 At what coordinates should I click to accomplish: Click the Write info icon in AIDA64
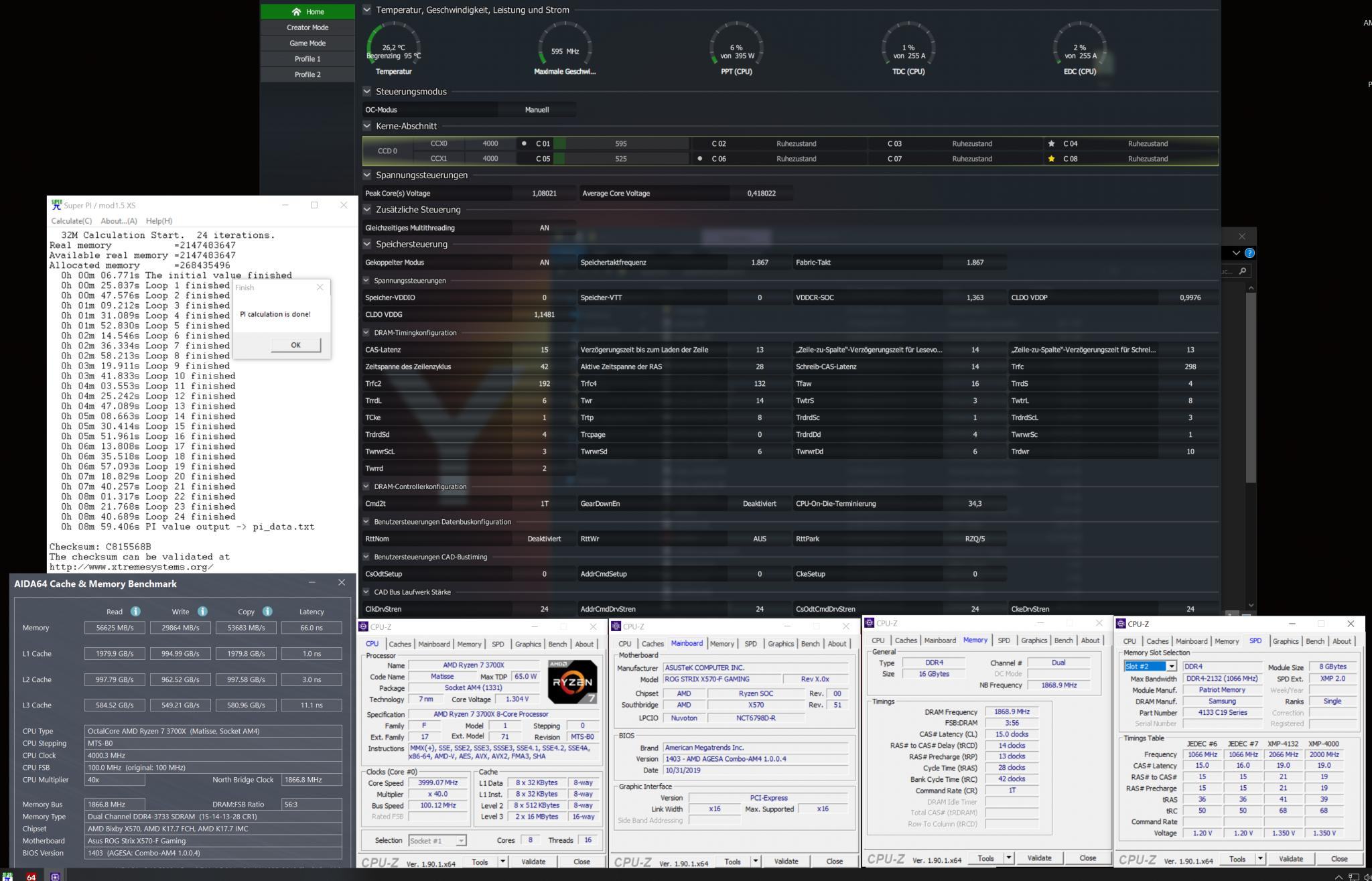[202, 611]
